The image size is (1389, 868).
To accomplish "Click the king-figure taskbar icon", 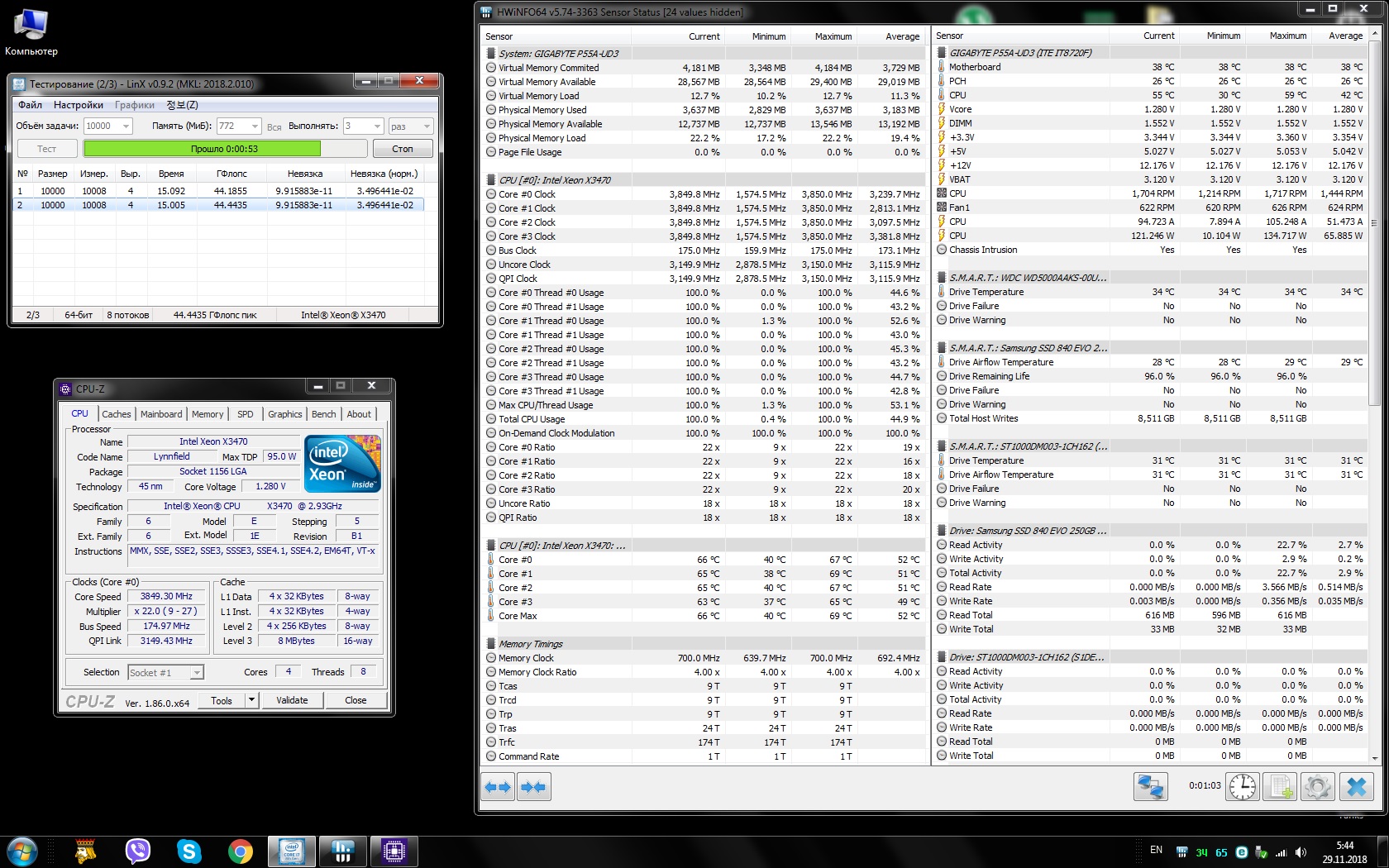I will (x=86, y=851).
